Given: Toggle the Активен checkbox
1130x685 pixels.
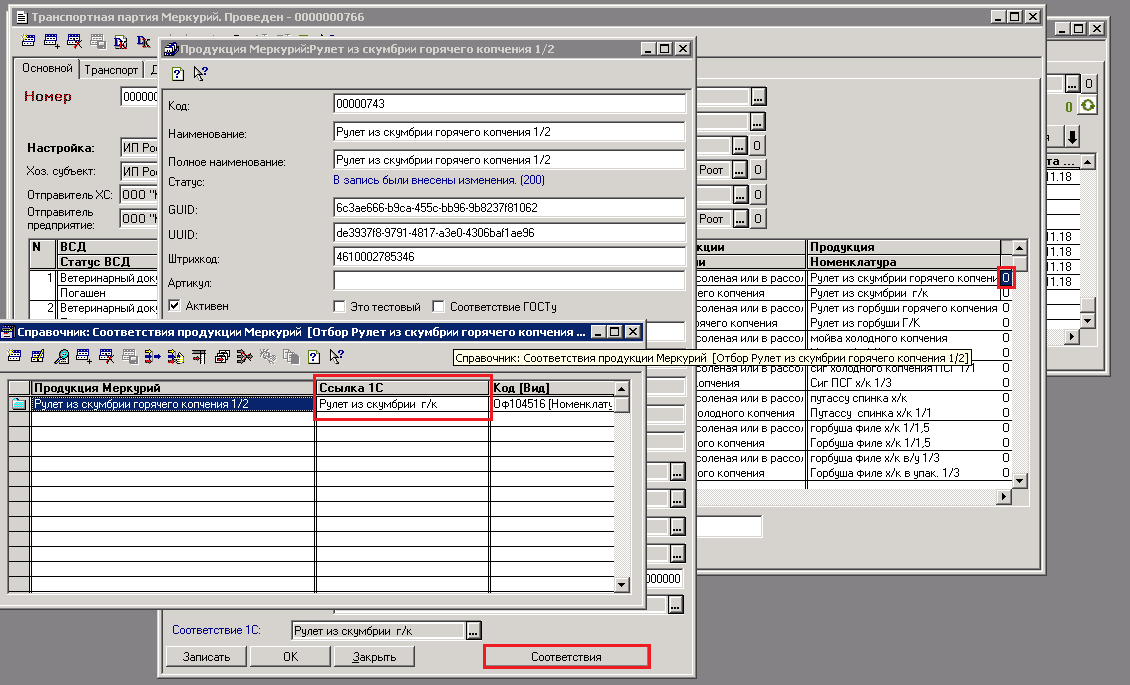Looking at the screenshot, I should pyautogui.click(x=174, y=305).
